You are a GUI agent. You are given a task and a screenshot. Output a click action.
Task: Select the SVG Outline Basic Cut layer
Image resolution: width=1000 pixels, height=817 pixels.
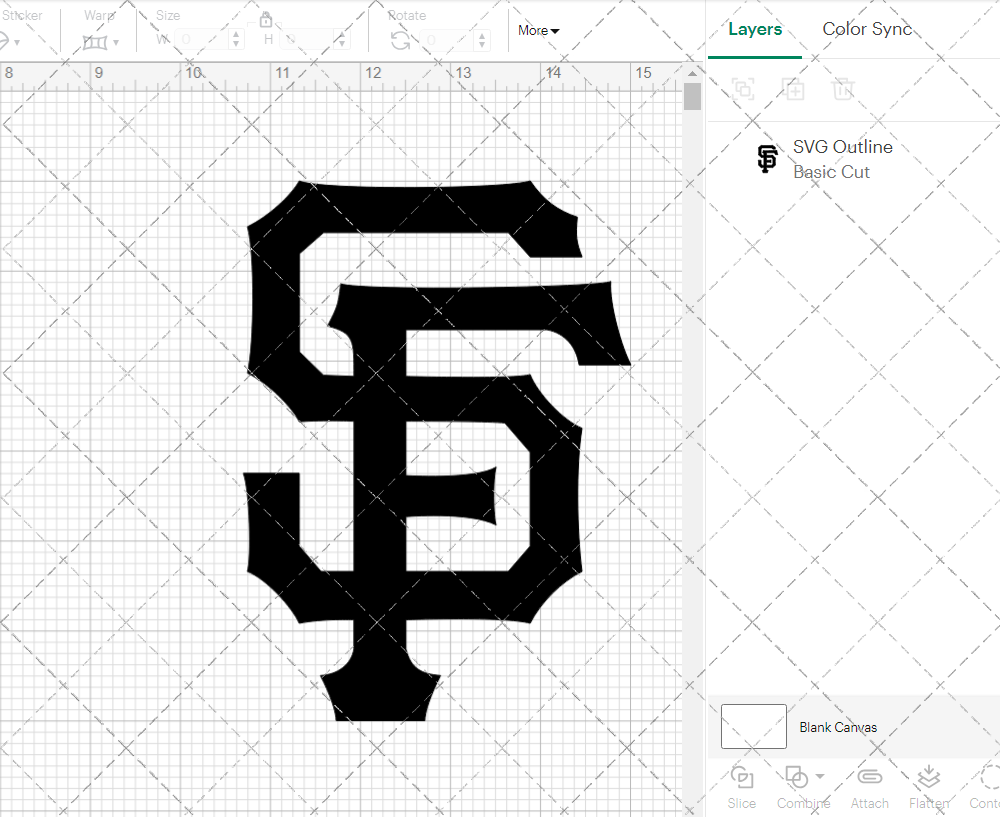(842, 159)
